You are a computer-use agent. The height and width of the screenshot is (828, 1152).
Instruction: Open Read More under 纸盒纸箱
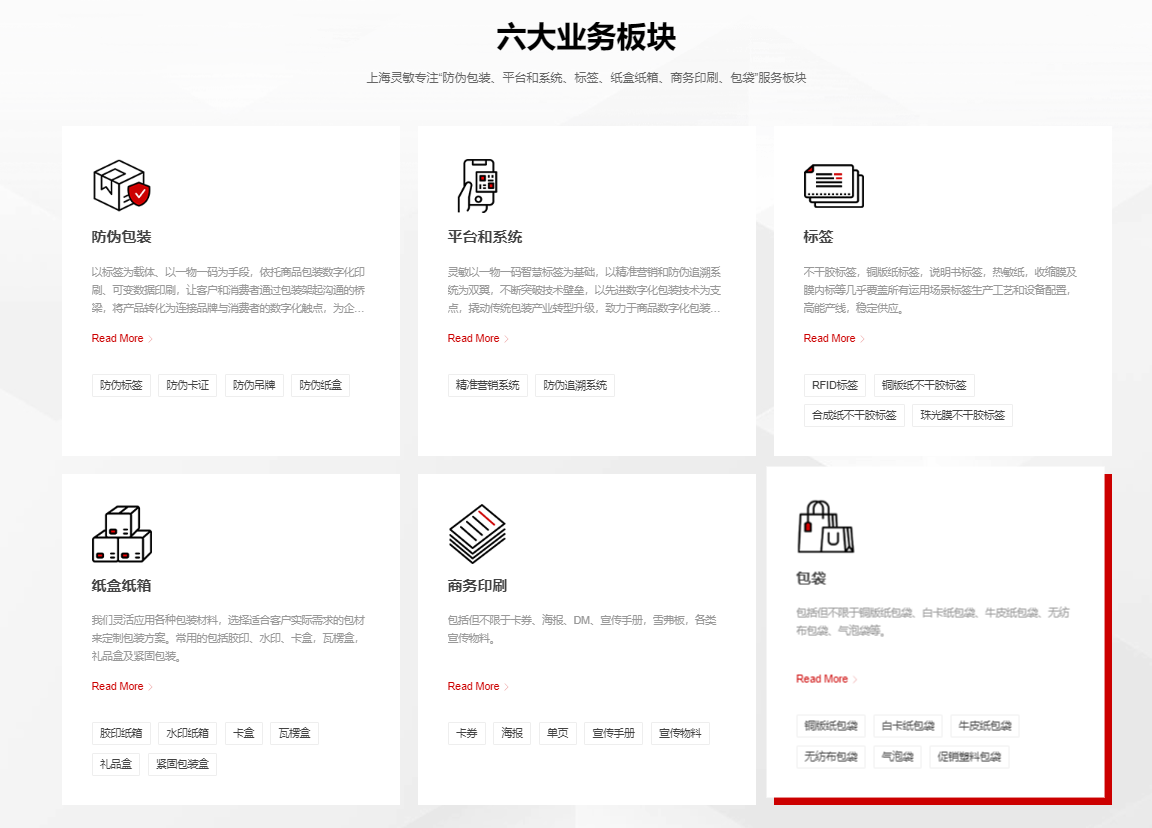[x=121, y=686]
